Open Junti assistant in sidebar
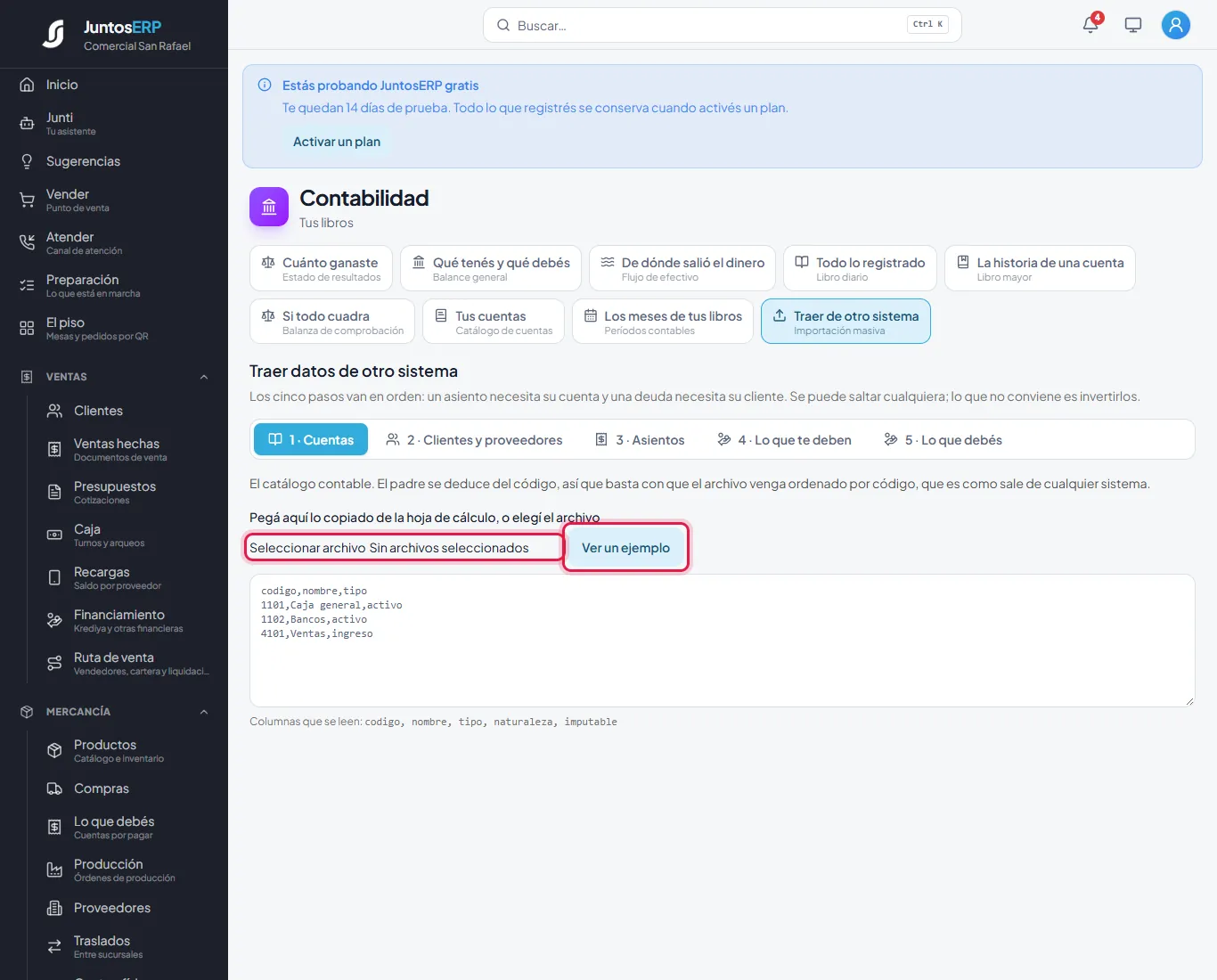This screenshot has height=980, width=1217. pos(114,123)
